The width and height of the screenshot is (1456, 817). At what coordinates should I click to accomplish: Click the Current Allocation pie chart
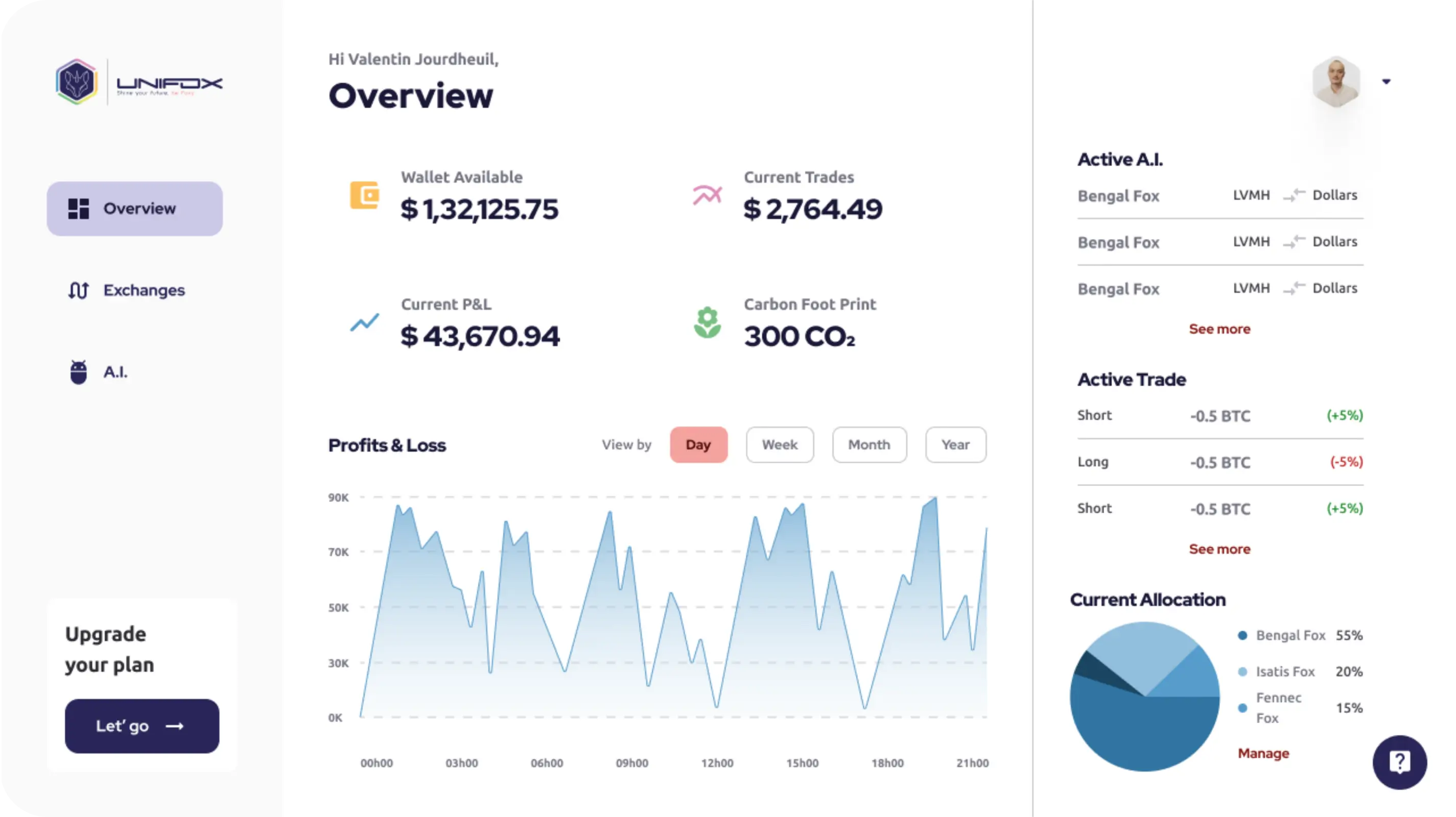(x=1145, y=696)
